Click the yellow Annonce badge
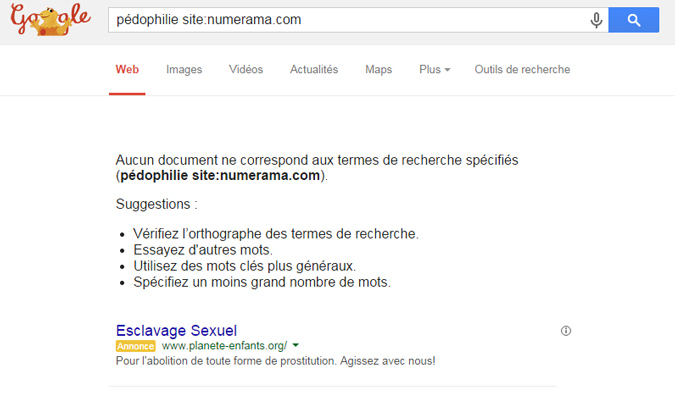Image resolution: width=675 pixels, height=393 pixels. pyautogui.click(x=135, y=346)
